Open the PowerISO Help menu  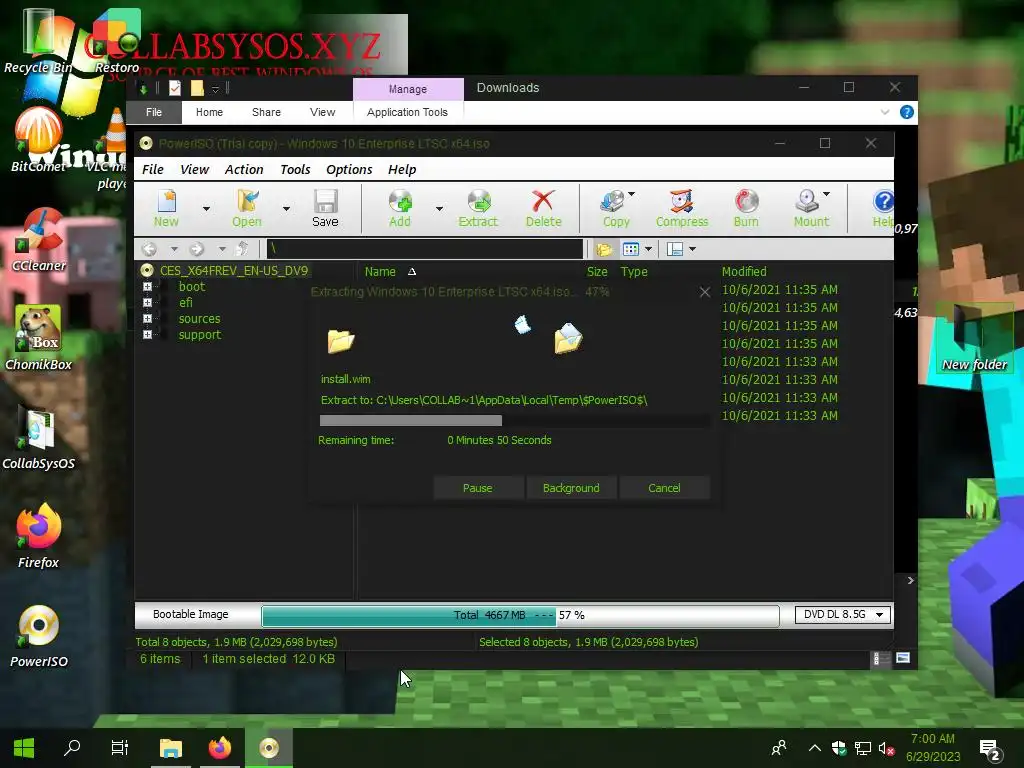pos(402,169)
